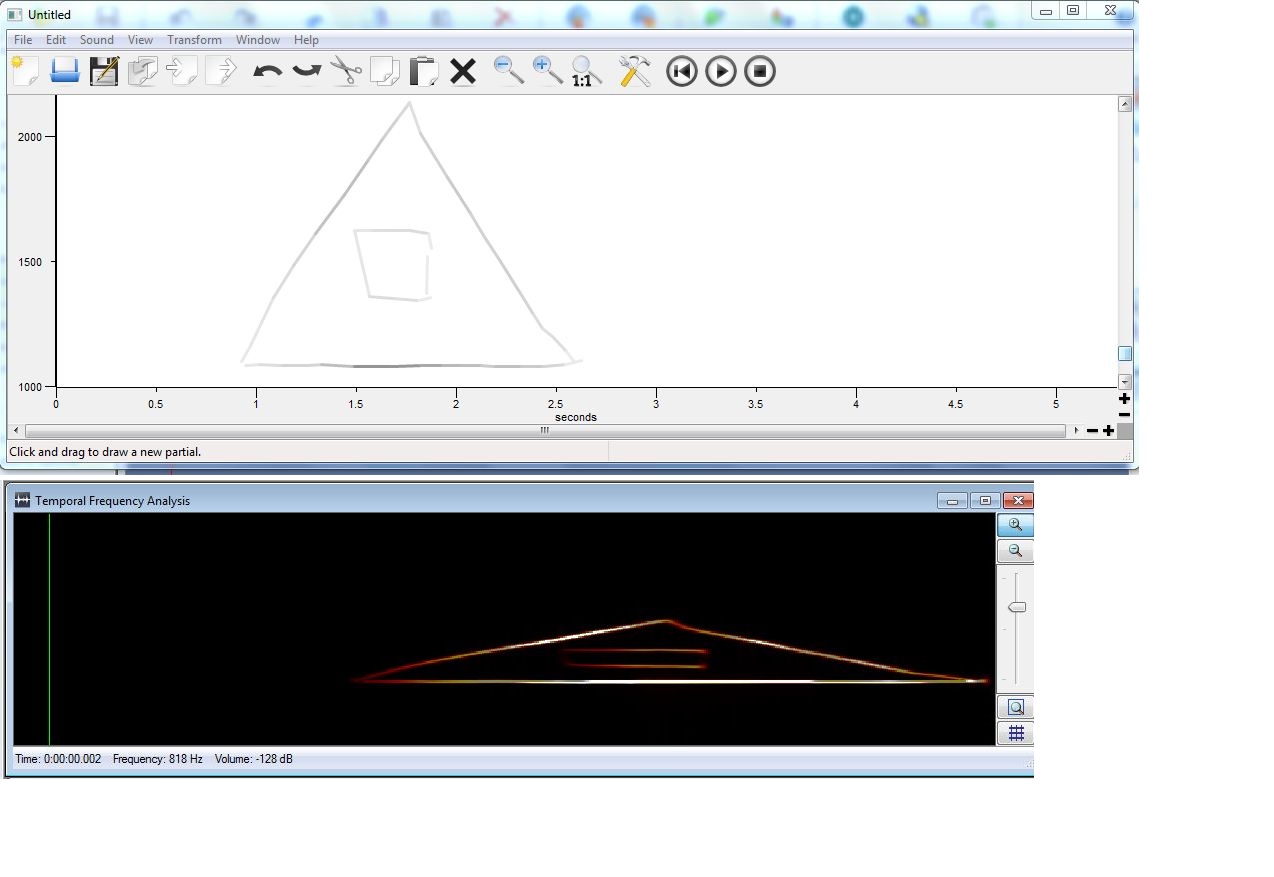Undo the last drawn partial
Screen dimensions: 1274x877
click(267, 72)
